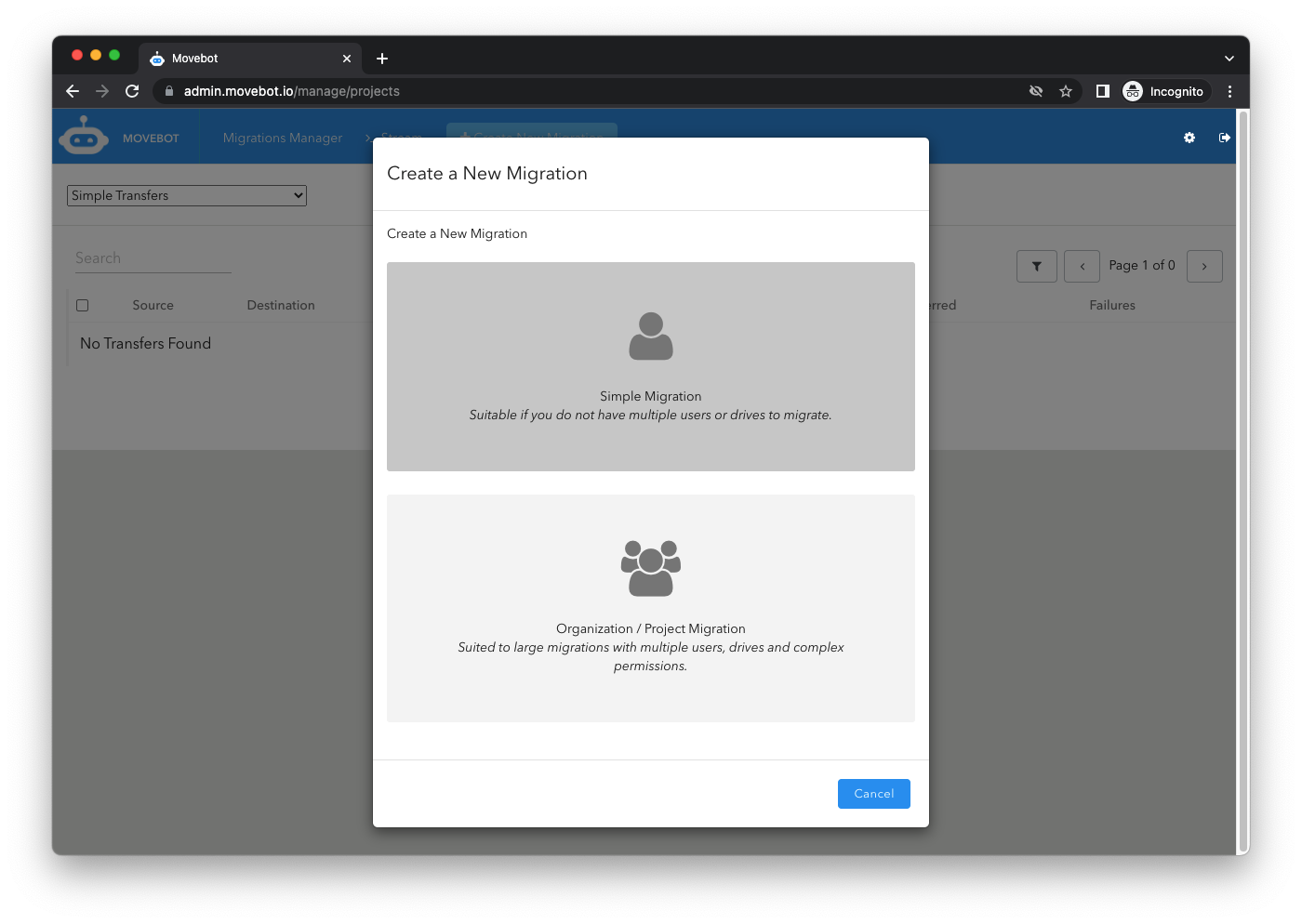
Task: Bookmark page with the star icon
Action: 1066,91
